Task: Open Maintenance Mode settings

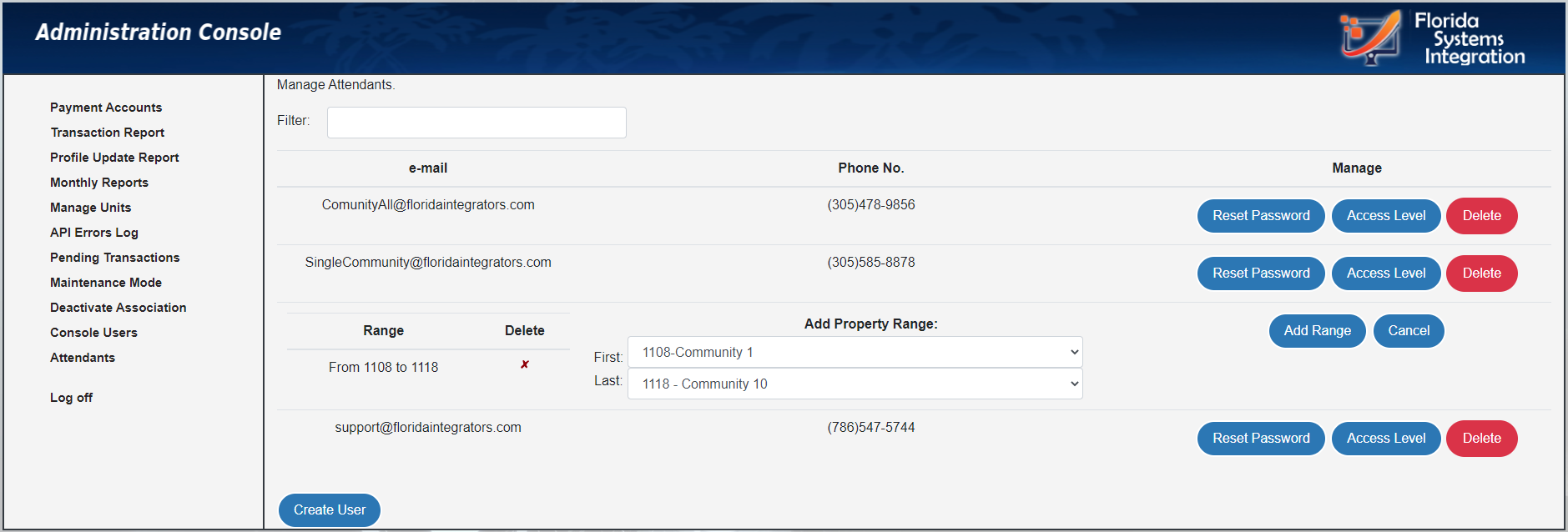Action: [x=106, y=283]
